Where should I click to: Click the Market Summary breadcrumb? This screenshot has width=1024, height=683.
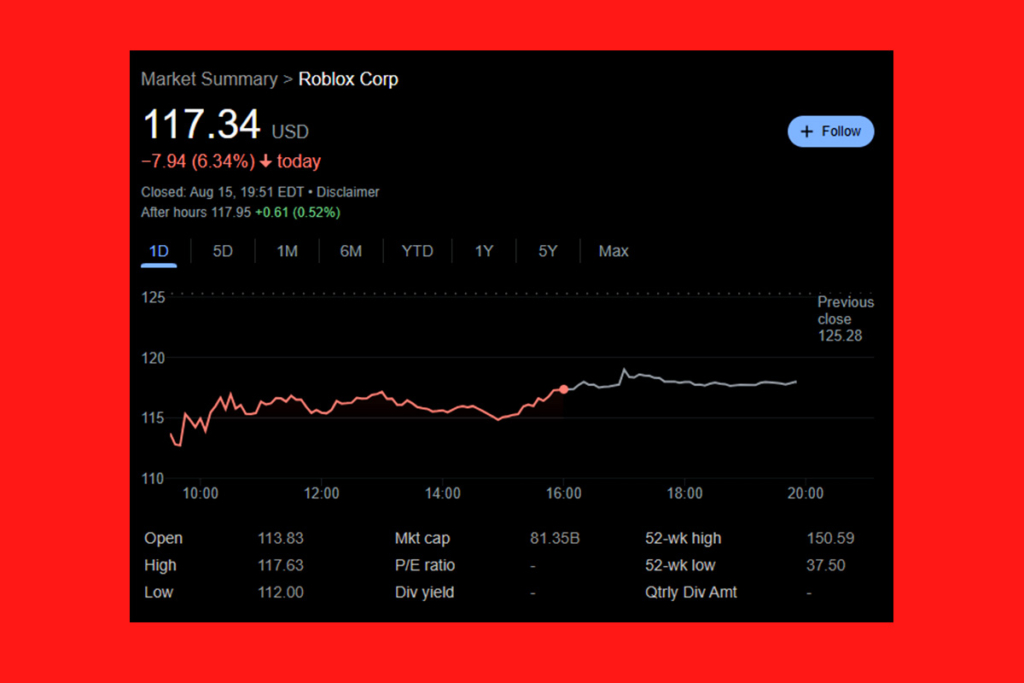[209, 79]
